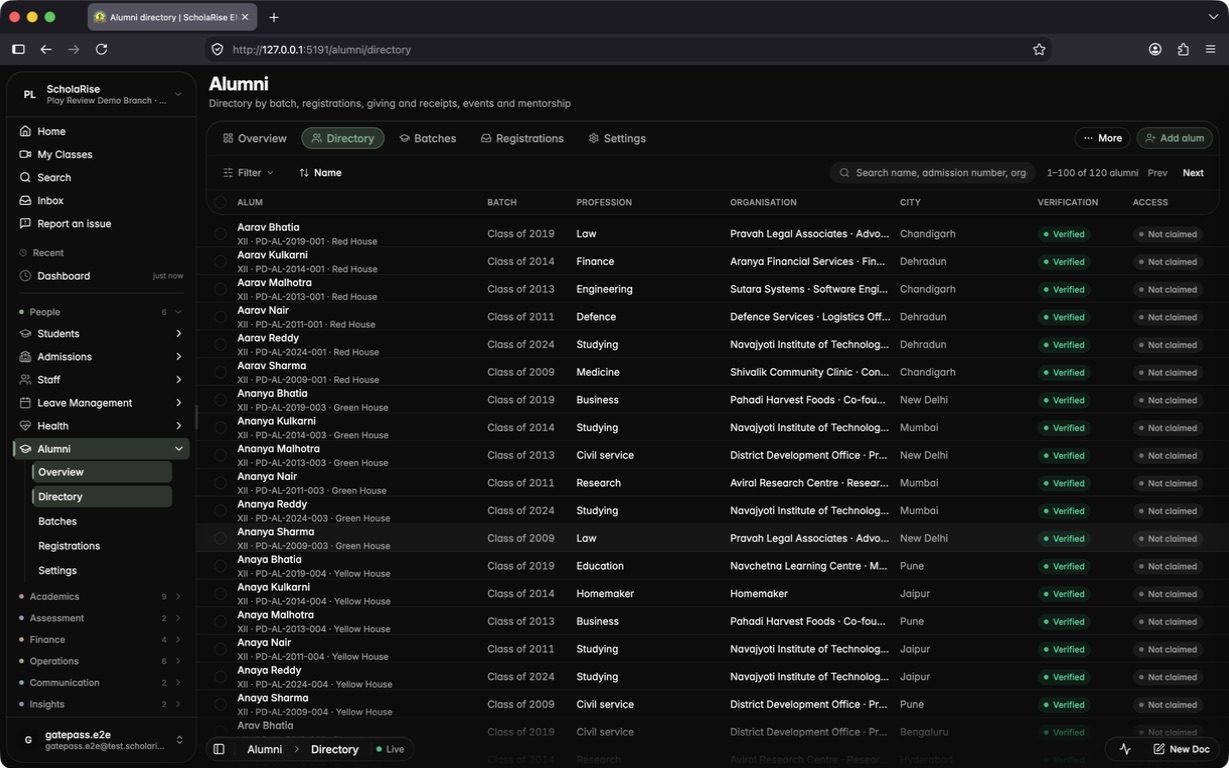Expand the ScholaRise branch switcher
Image resolution: width=1229 pixels, height=768 pixels.
pos(178,95)
